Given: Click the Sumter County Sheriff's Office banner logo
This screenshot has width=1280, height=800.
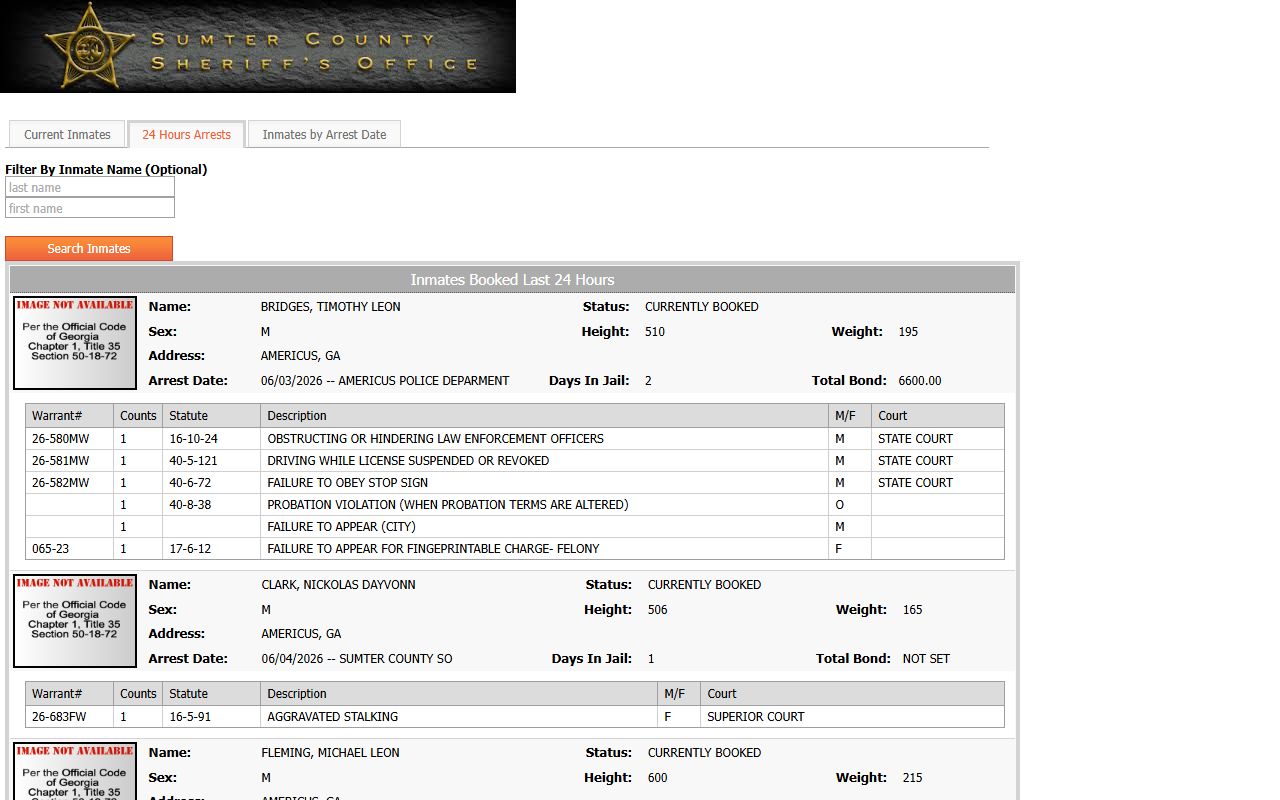Looking at the screenshot, I should (x=258, y=46).
